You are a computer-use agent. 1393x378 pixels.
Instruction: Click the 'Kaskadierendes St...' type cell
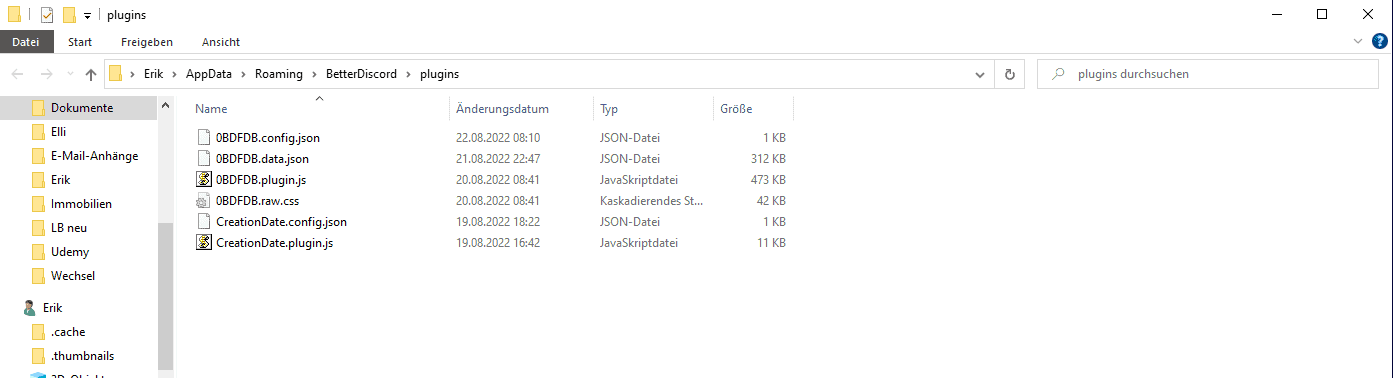[651, 201]
